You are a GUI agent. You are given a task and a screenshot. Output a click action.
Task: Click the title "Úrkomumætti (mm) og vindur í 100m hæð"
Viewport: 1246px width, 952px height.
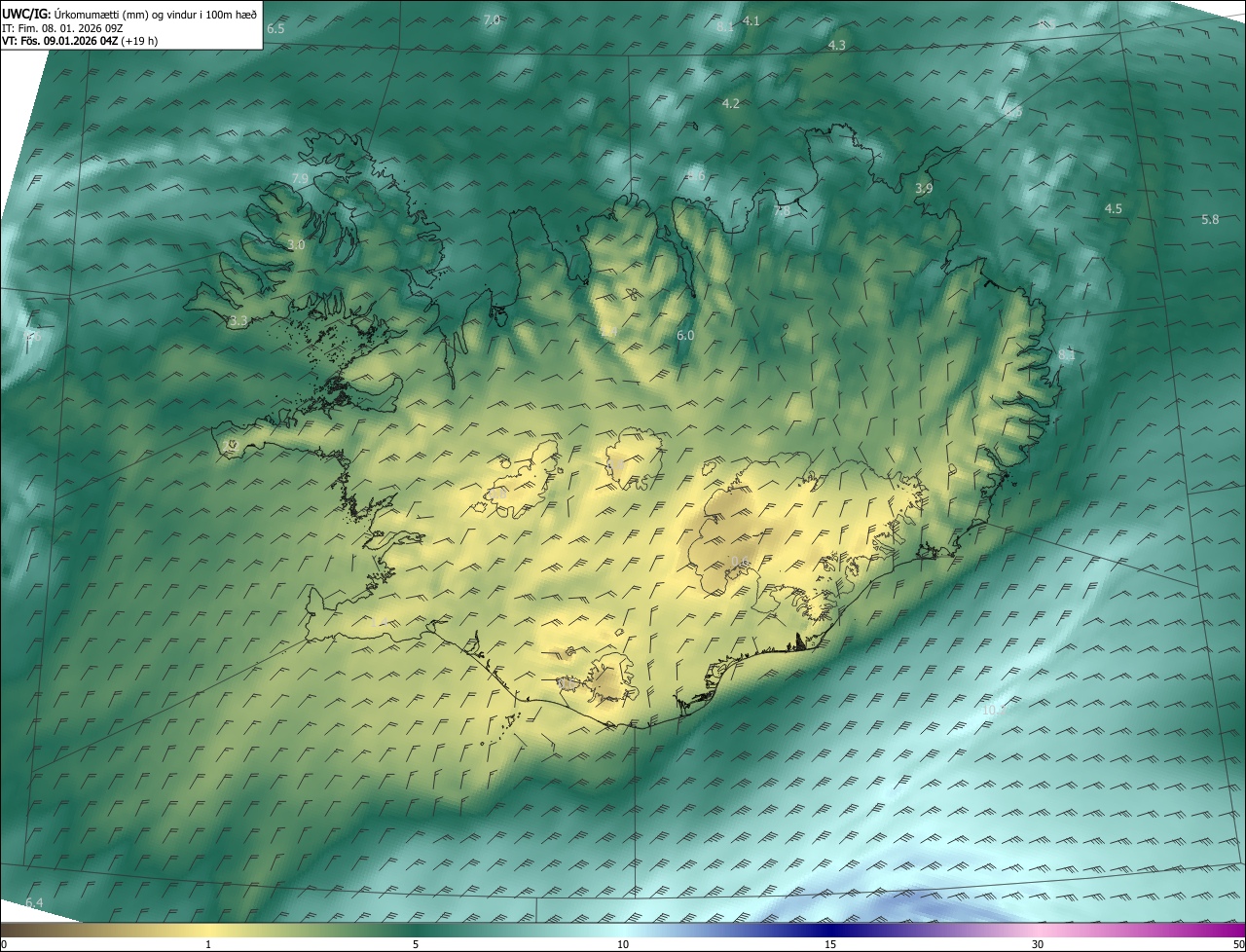155,13
